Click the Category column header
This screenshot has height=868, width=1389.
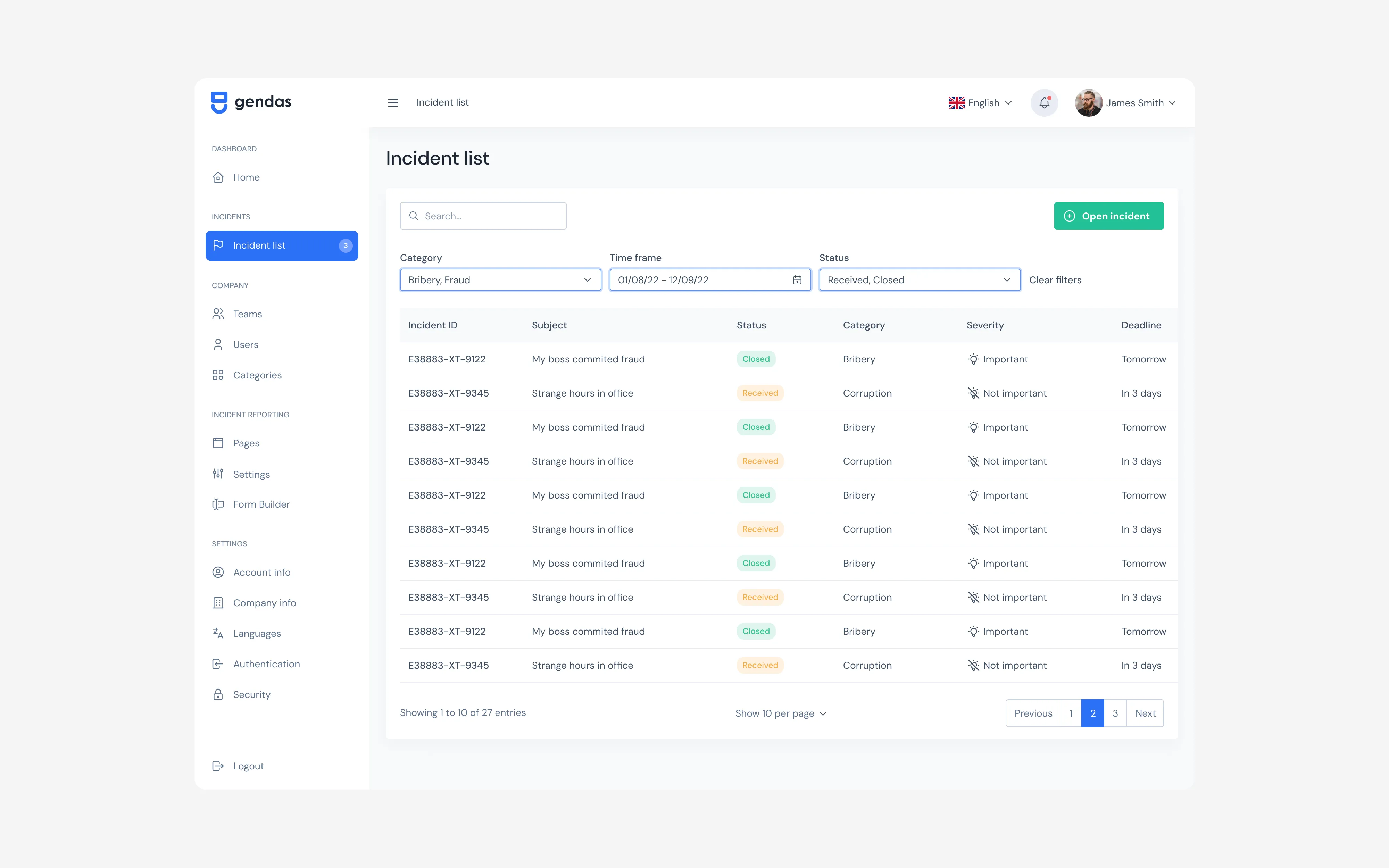pos(864,325)
